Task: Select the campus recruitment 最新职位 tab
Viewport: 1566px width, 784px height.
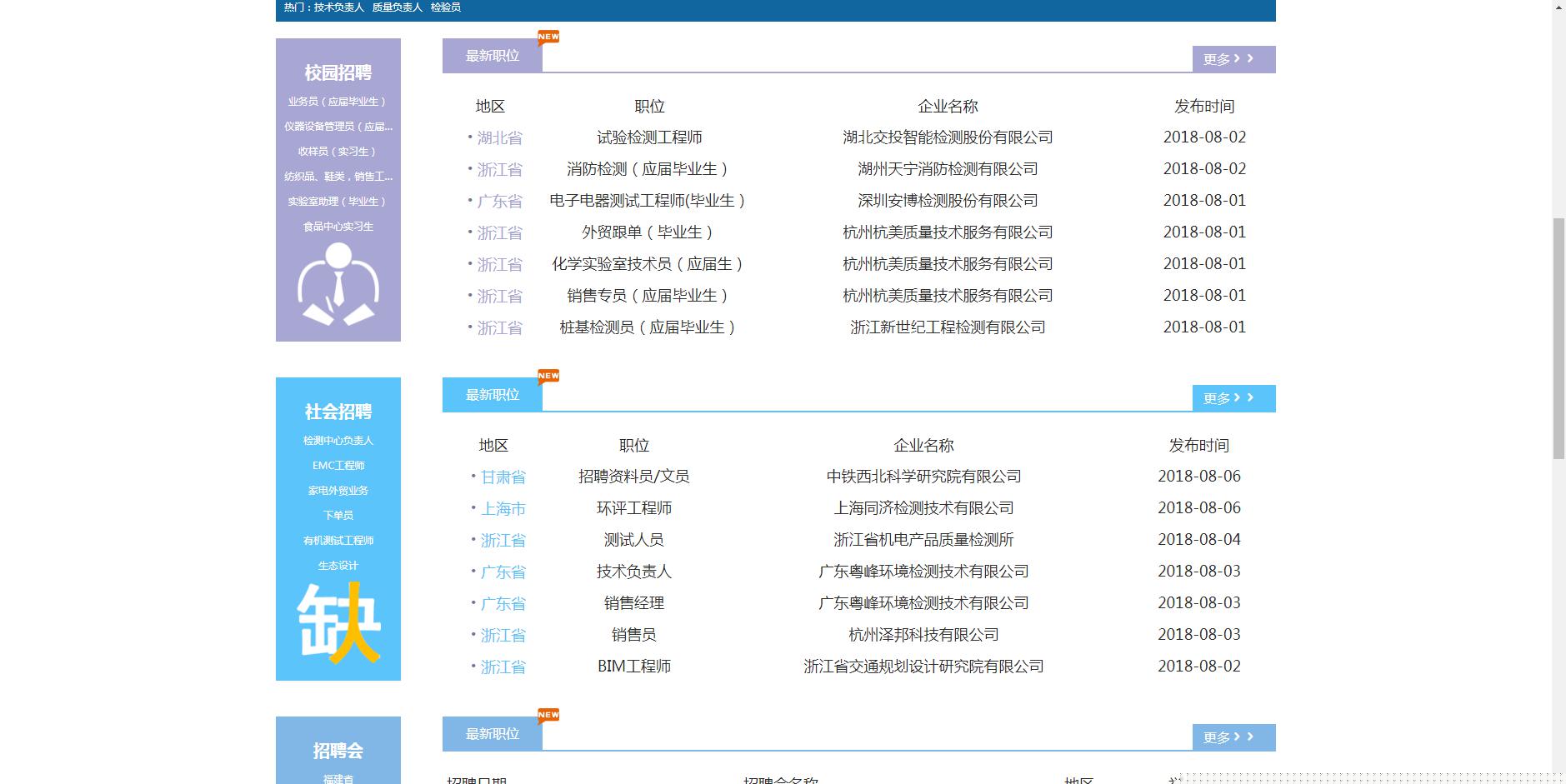Action: [x=492, y=56]
